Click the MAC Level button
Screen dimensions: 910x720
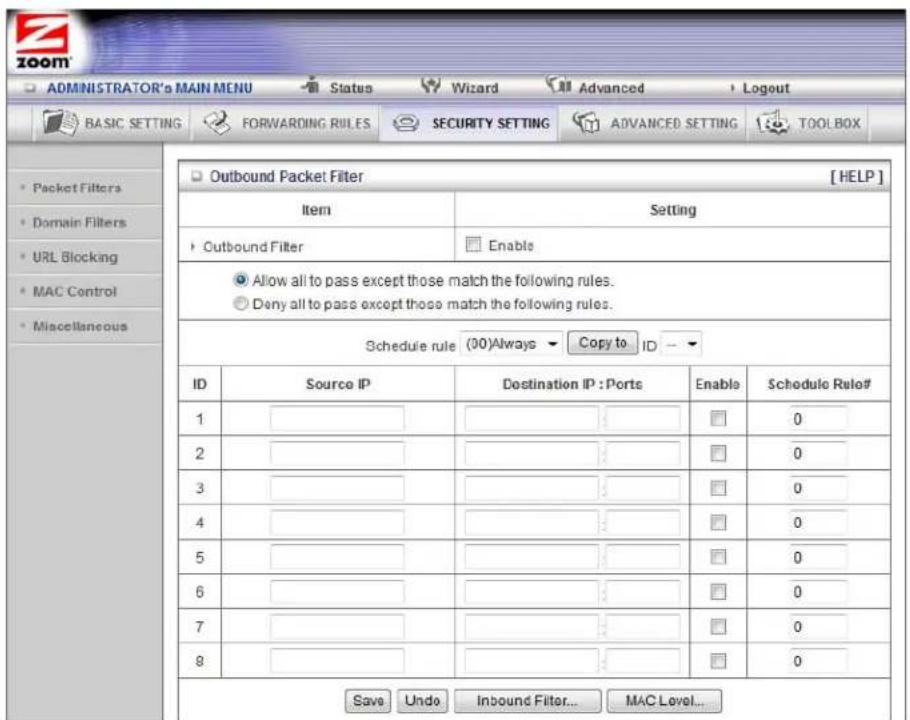[664, 701]
